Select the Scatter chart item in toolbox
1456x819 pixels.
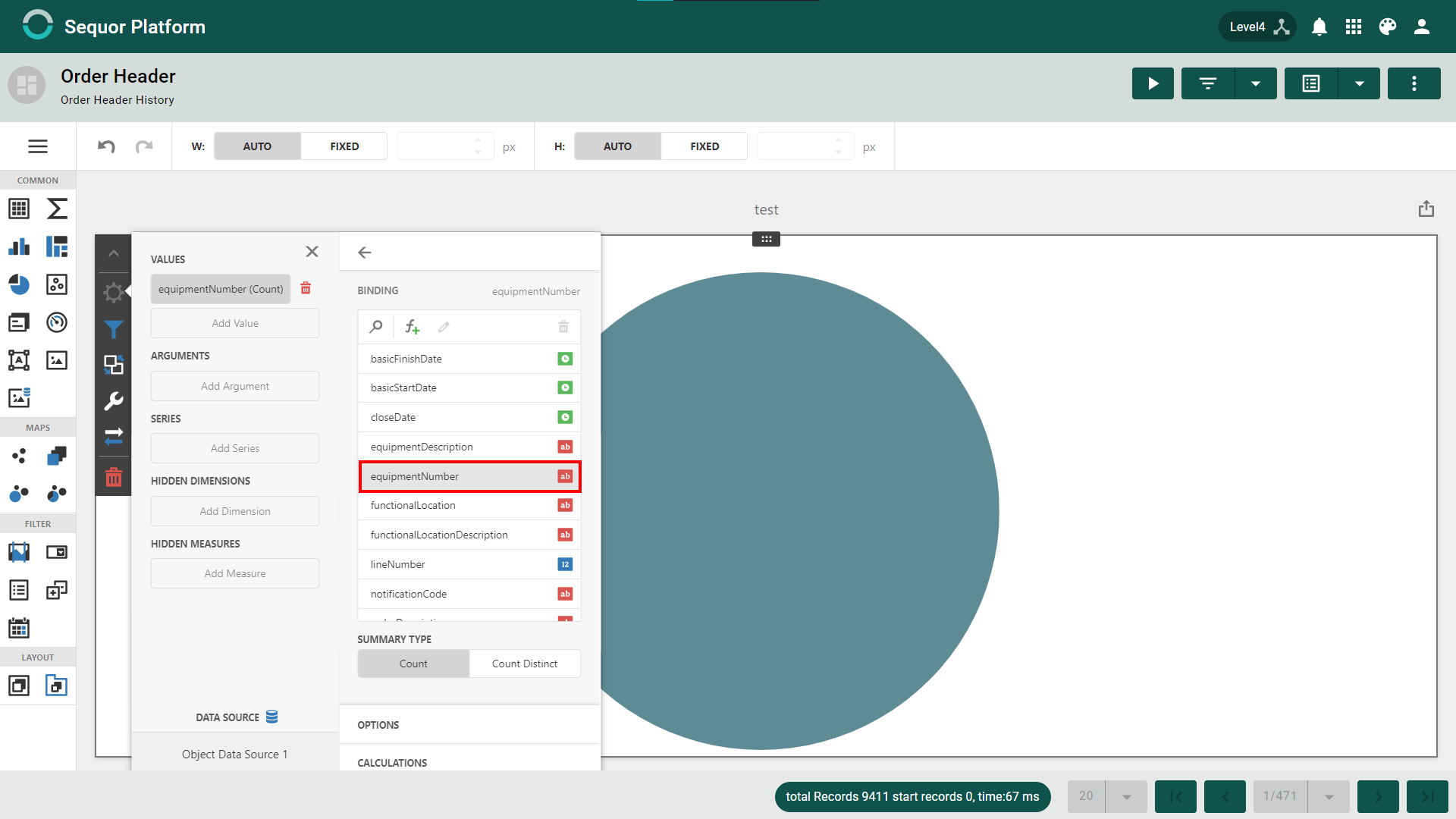pos(57,284)
